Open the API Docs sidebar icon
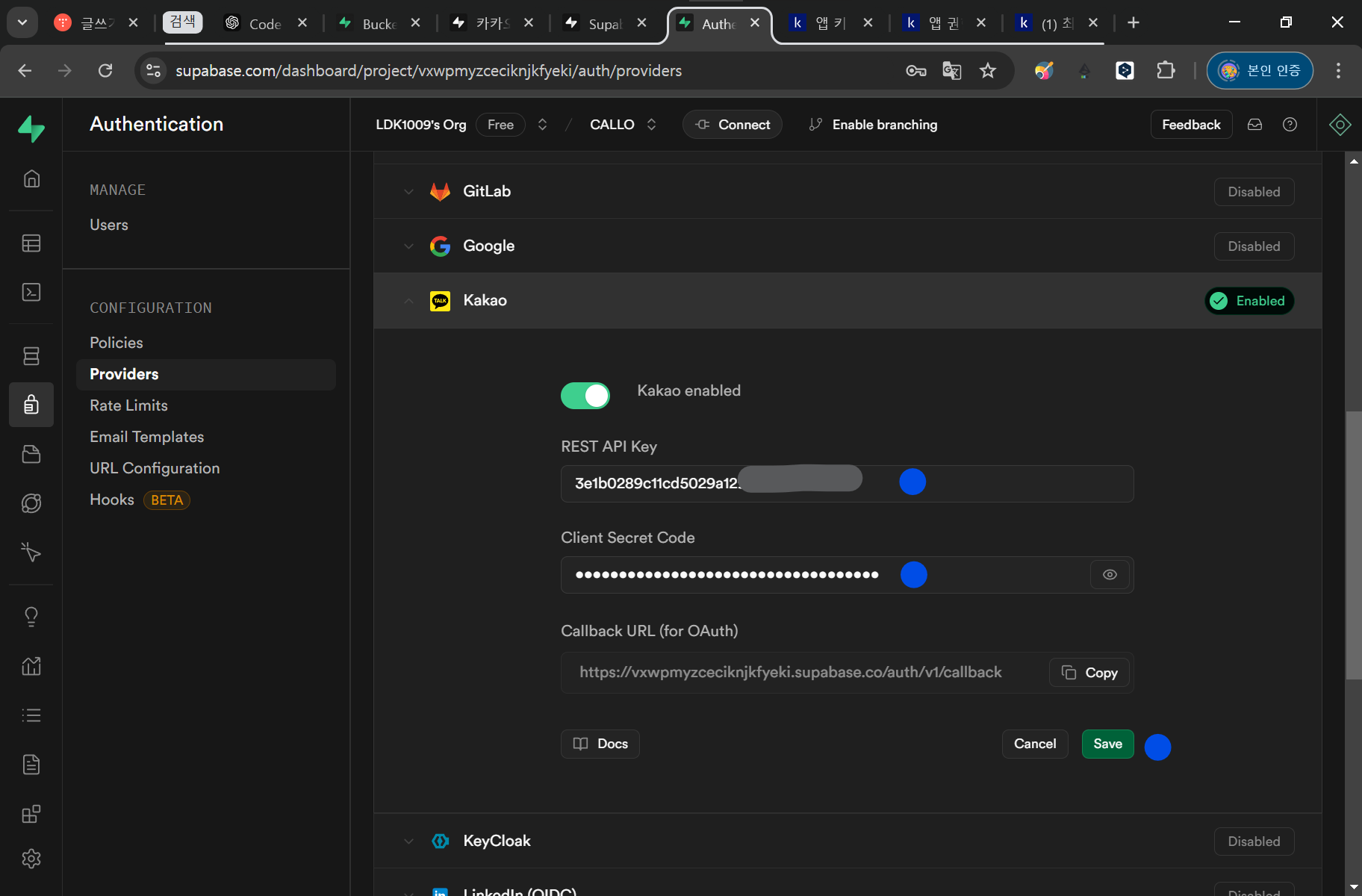 31,765
